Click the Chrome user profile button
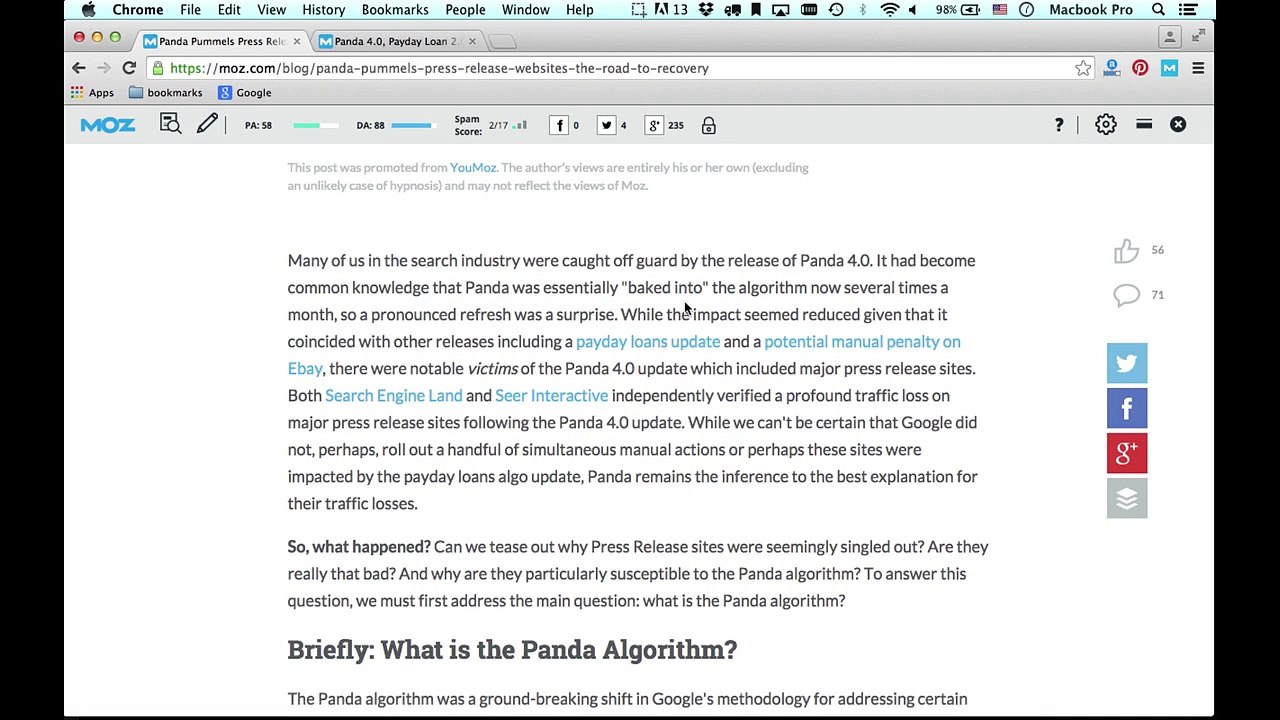Image resolution: width=1280 pixels, height=720 pixels. point(1169,37)
